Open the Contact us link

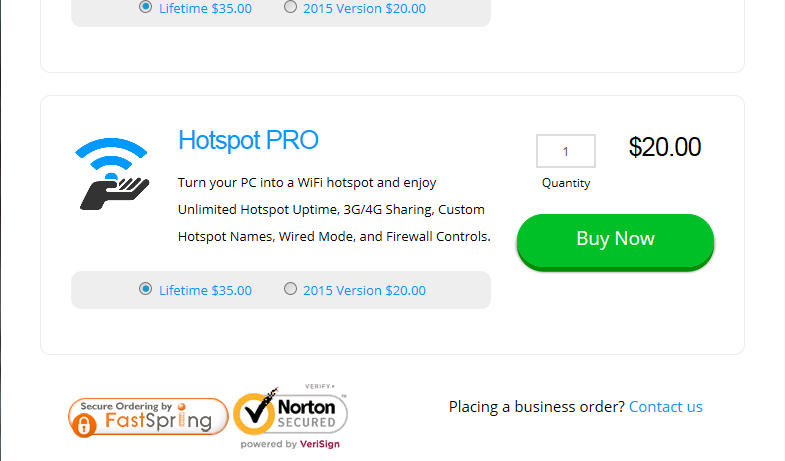(666, 407)
